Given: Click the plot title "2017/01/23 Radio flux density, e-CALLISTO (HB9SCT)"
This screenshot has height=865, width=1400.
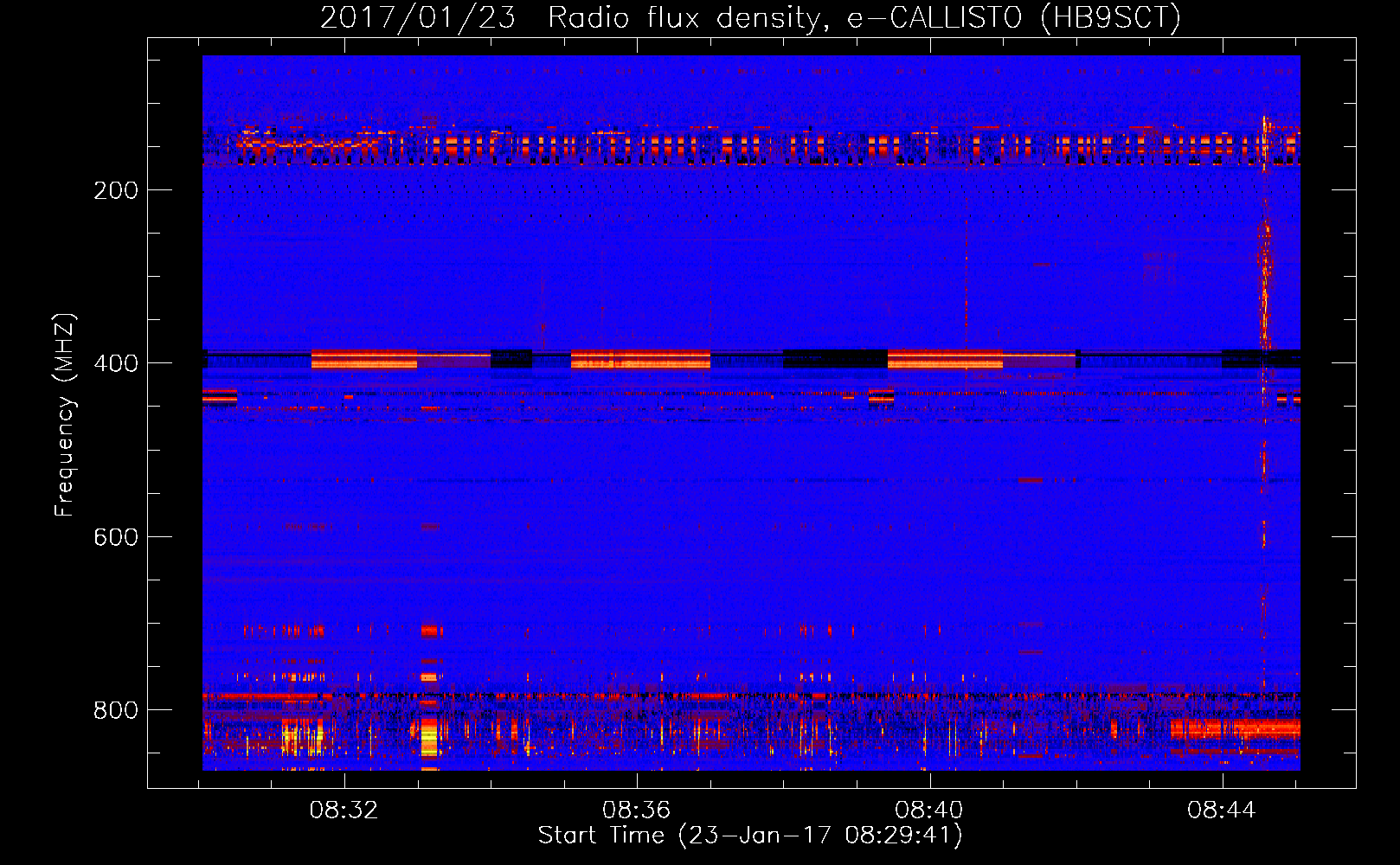Looking at the screenshot, I should (750, 17).
